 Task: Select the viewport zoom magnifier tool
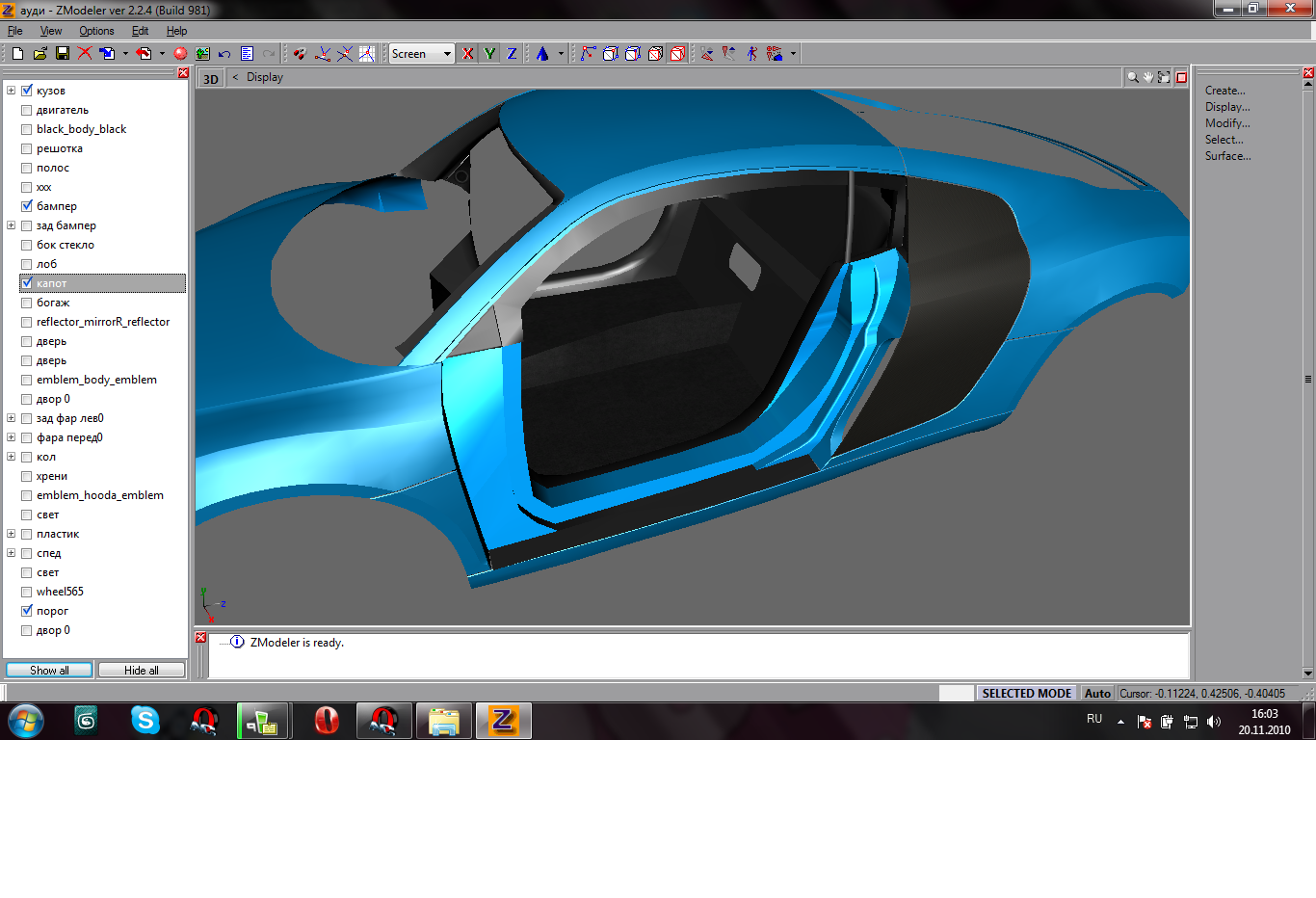pyautogui.click(x=1133, y=78)
